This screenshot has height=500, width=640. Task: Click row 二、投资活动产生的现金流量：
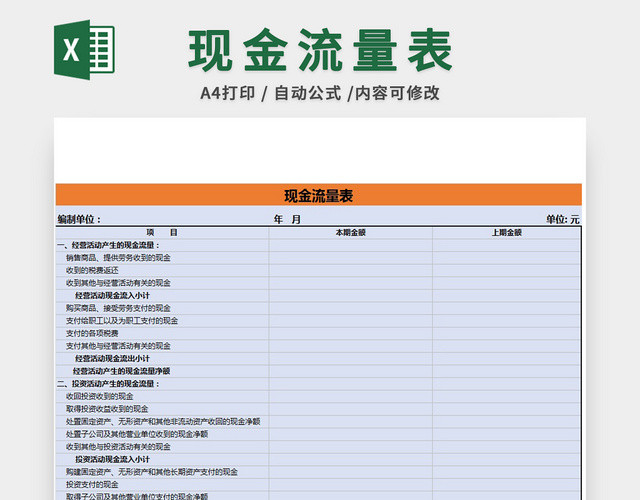point(318,384)
